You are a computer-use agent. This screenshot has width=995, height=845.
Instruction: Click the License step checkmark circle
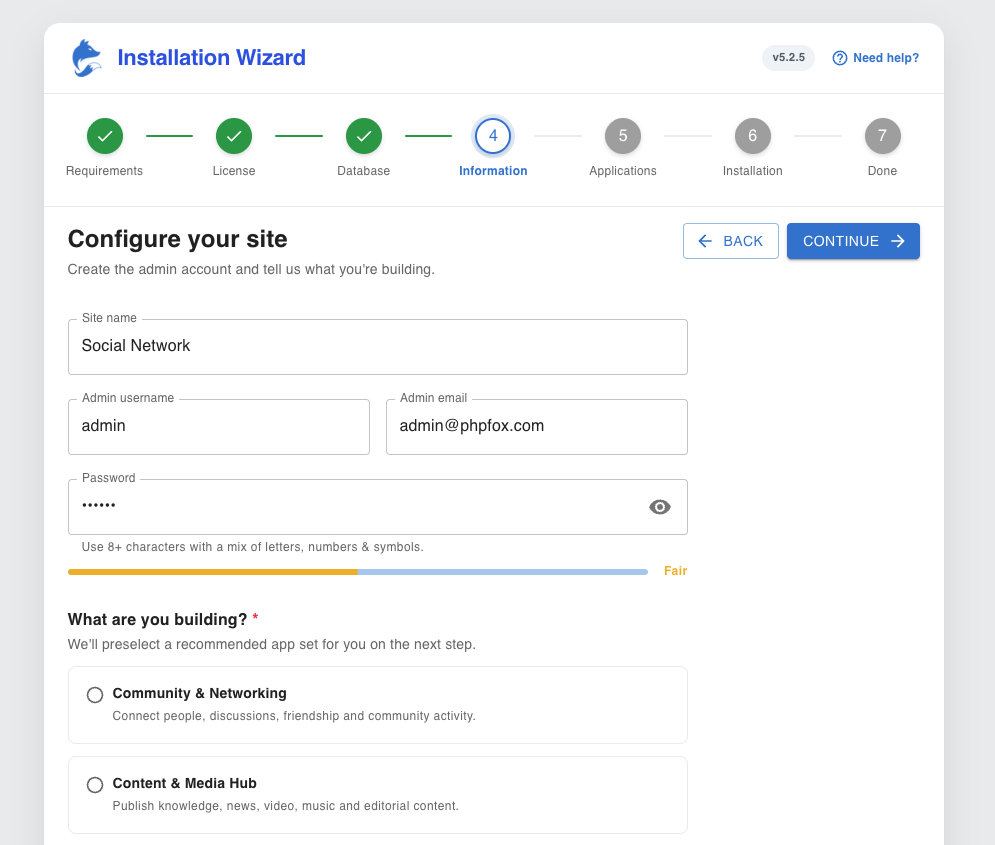(x=234, y=136)
